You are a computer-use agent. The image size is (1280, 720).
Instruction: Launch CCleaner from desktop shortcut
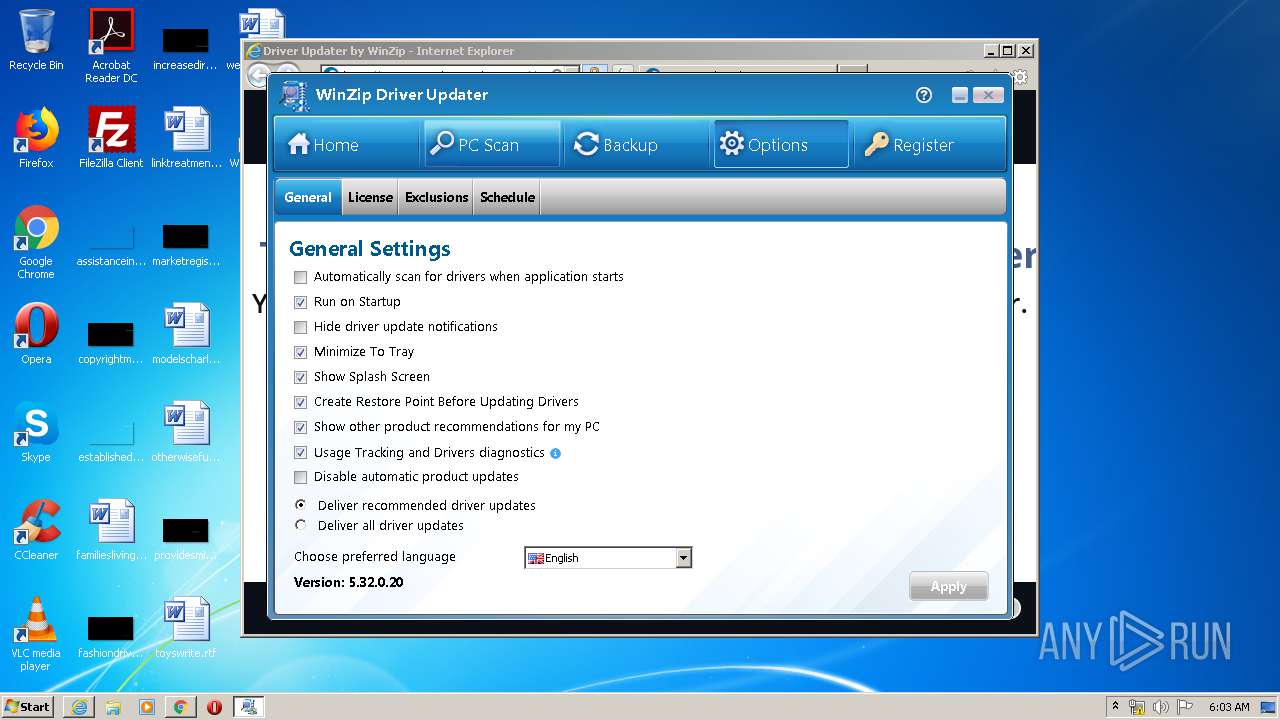coord(36,530)
